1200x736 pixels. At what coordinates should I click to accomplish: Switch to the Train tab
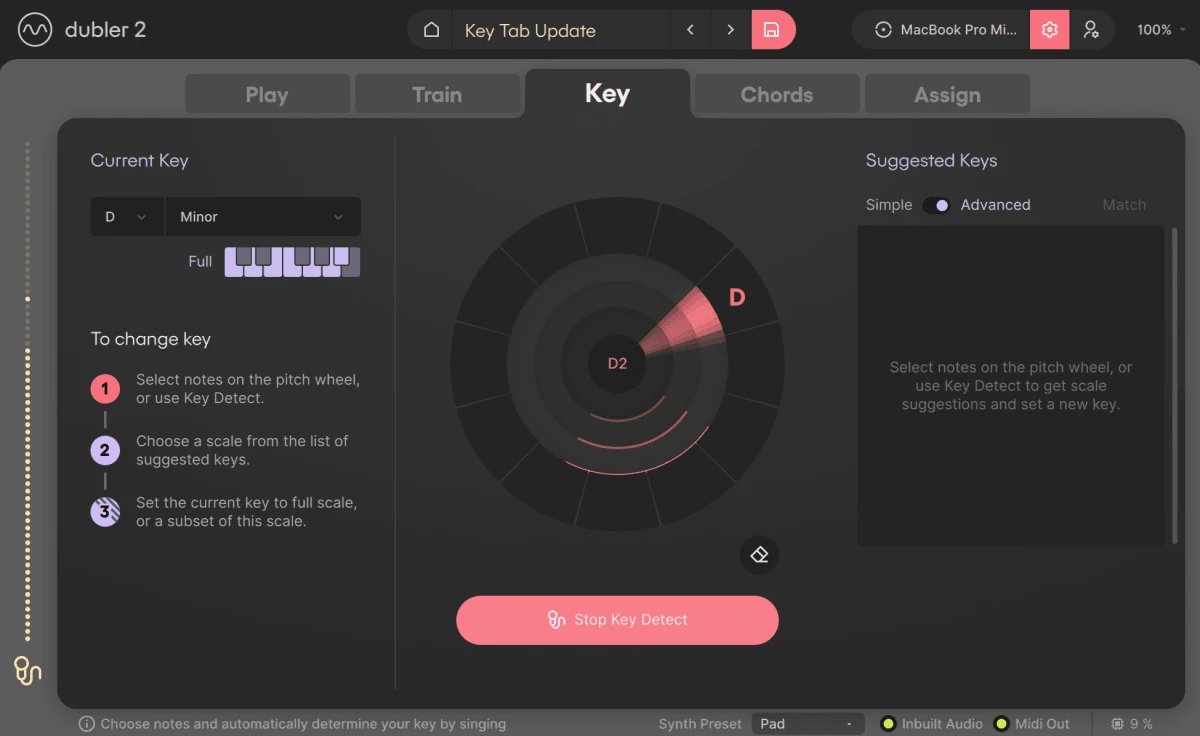(x=437, y=95)
